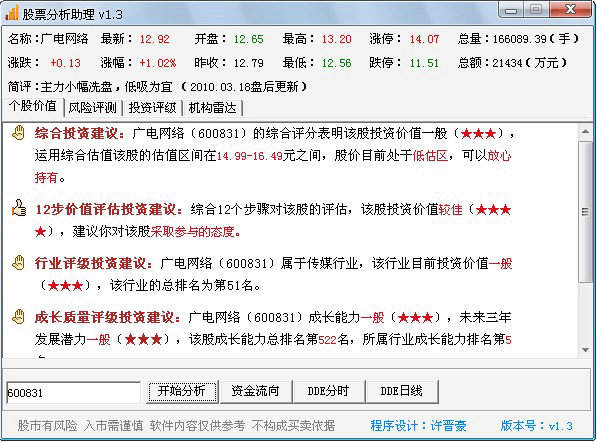The height and width of the screenshot is (442, 597).
Task: Click the 程序设计:许晋豪 link
Action: [x=418, y=426]
